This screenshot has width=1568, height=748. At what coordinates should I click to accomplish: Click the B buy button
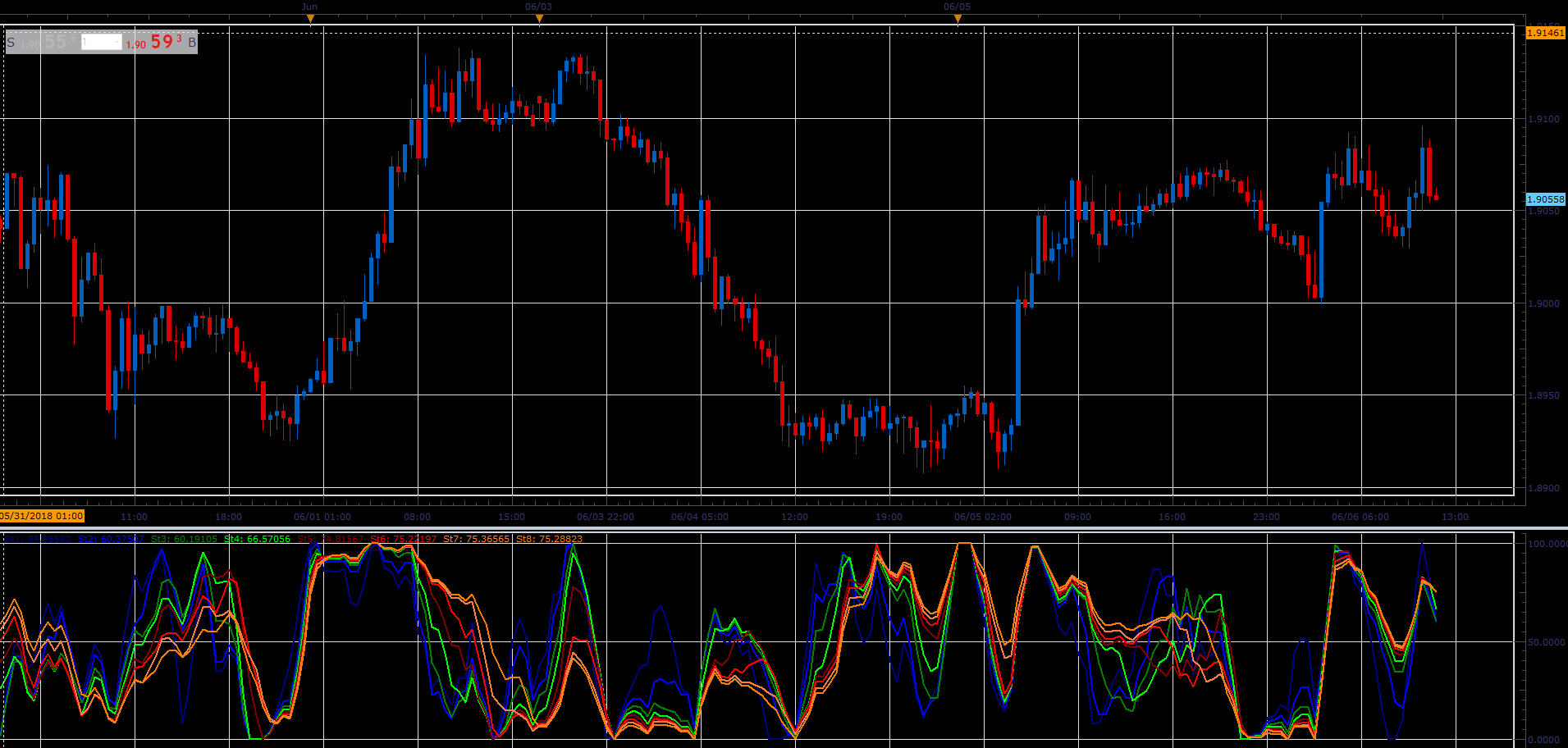[192, 43]
